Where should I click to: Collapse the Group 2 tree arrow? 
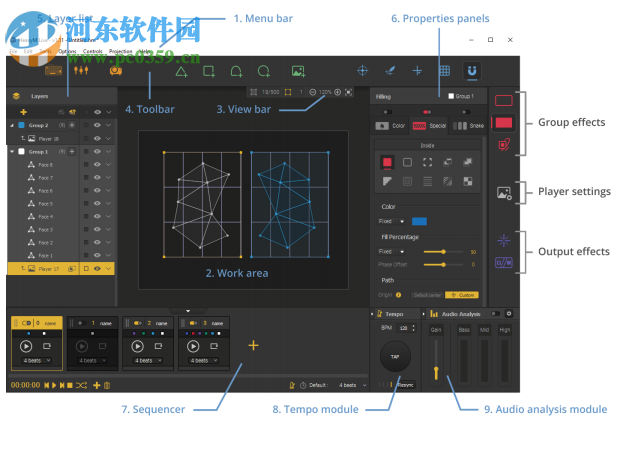click(12, 125)
